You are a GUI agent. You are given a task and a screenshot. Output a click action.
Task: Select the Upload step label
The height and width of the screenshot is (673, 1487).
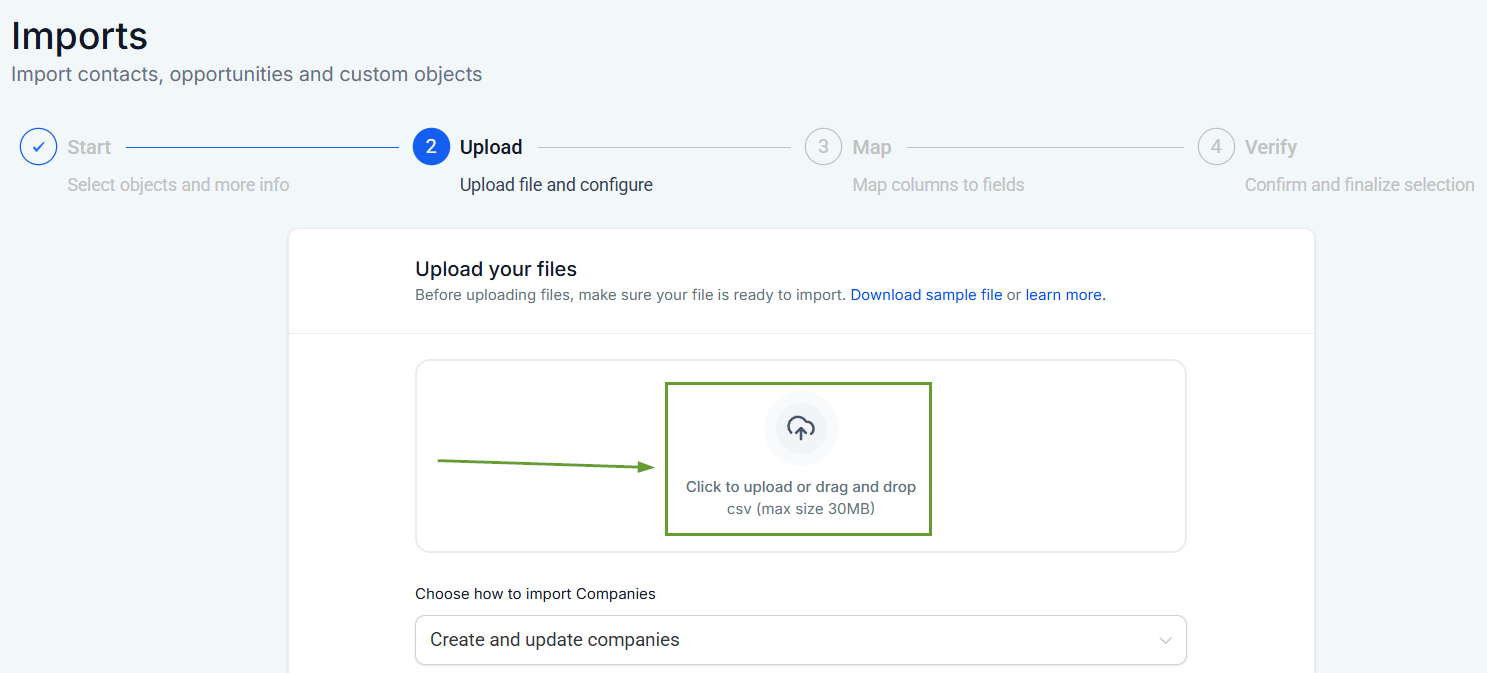click(x=491, y=147)
